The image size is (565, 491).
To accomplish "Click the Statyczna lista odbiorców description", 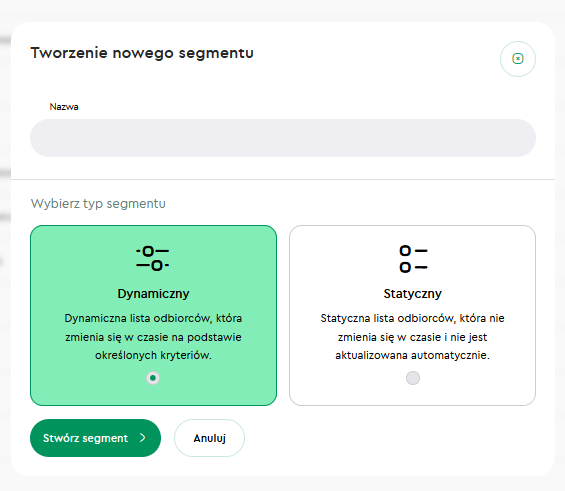I will pos(412,337).
